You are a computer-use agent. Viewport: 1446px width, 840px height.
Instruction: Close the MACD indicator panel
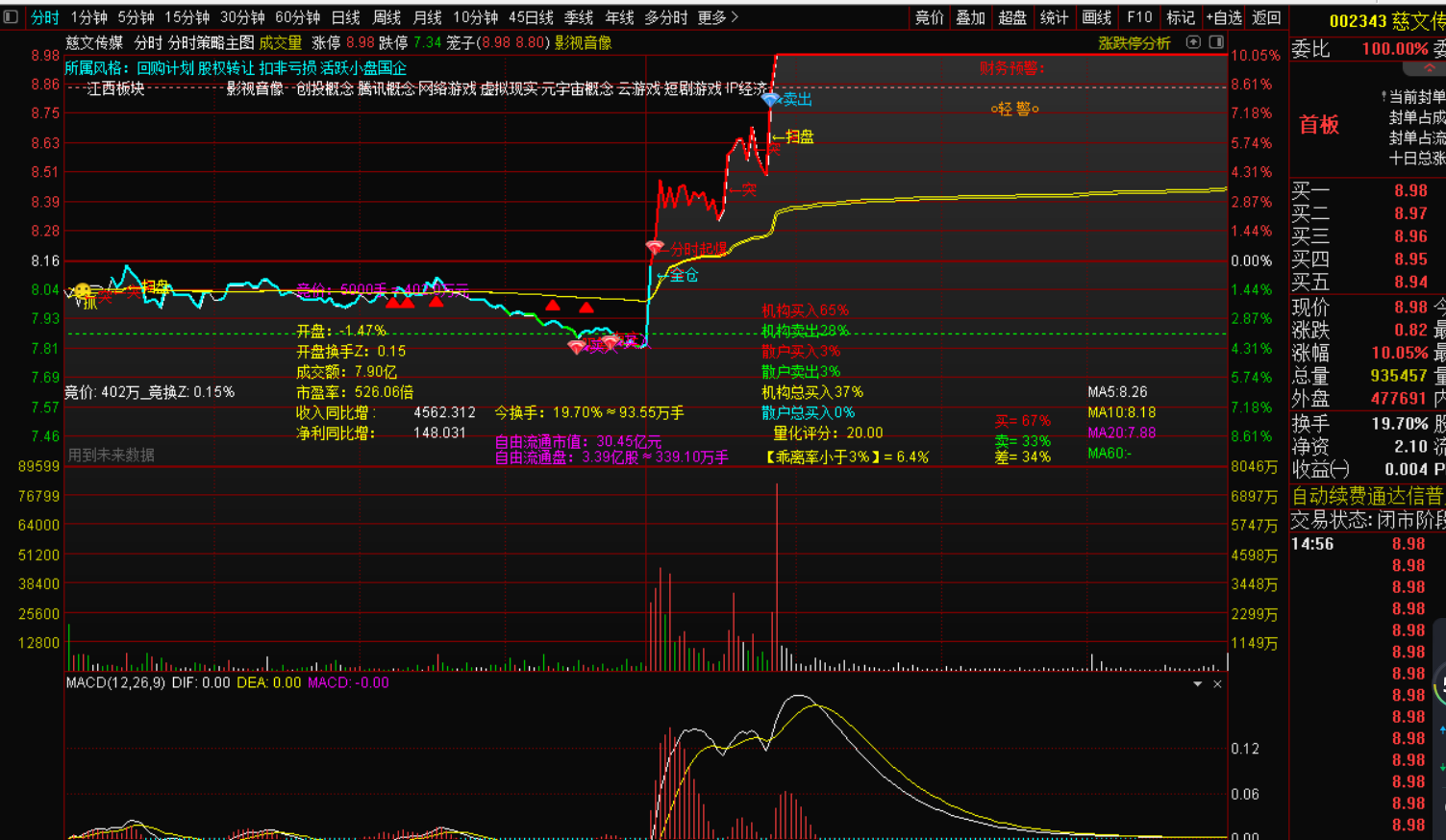[1217, 684]
